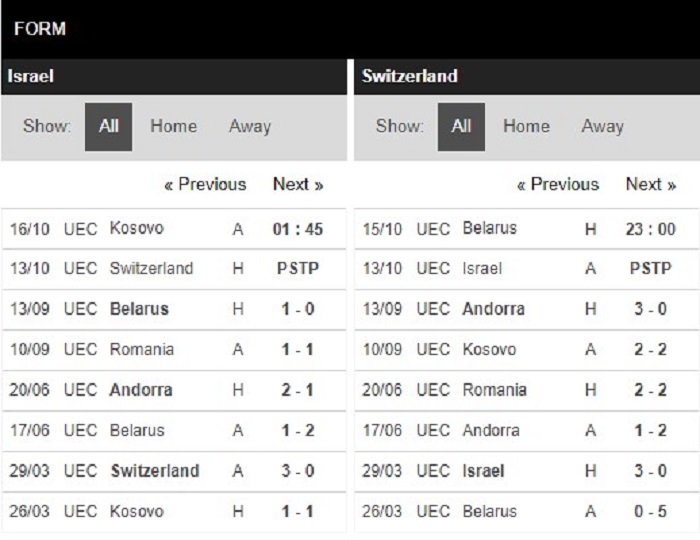The image size is (700, 540).
Task: Open the postponed Israel match in Switzerland column
Action: (x=527, y=269)
